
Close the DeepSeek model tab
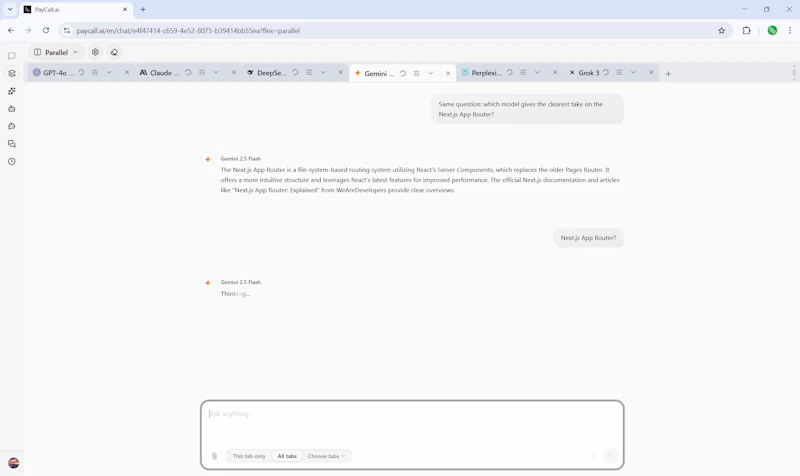click(341, 73)
